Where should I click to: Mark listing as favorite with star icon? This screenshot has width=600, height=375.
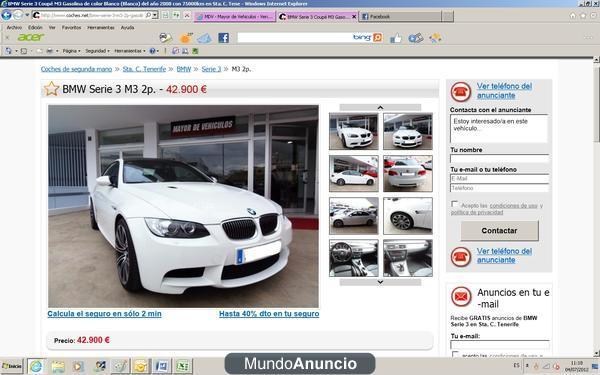[51, 89]
